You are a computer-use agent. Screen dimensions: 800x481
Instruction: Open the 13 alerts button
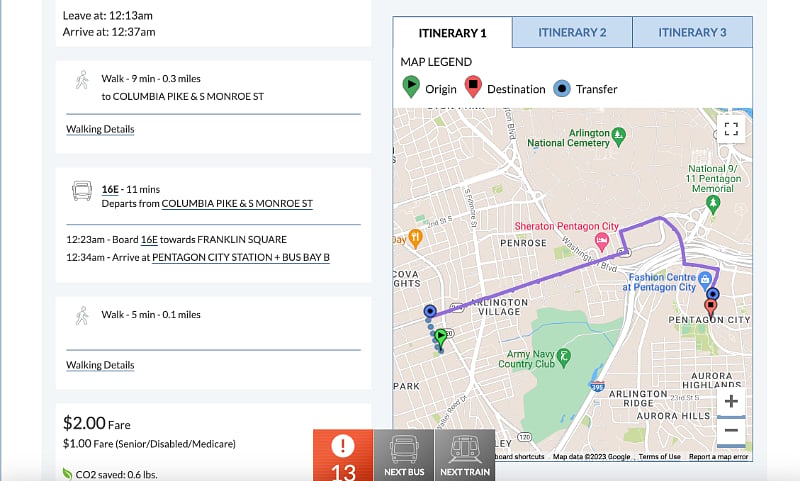pyautogui.click(x=343, y=455)
